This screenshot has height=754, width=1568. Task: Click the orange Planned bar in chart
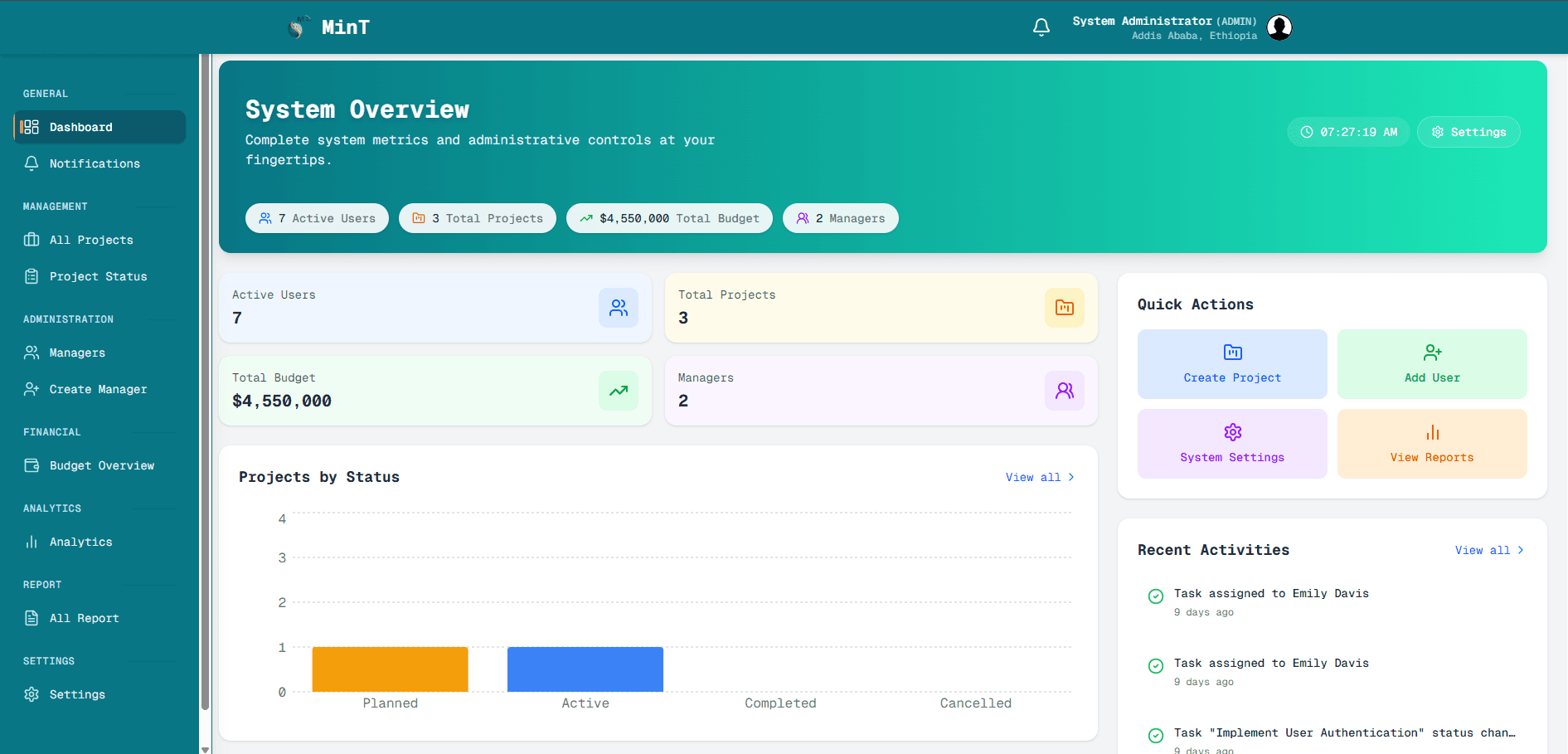click(390, 669)
